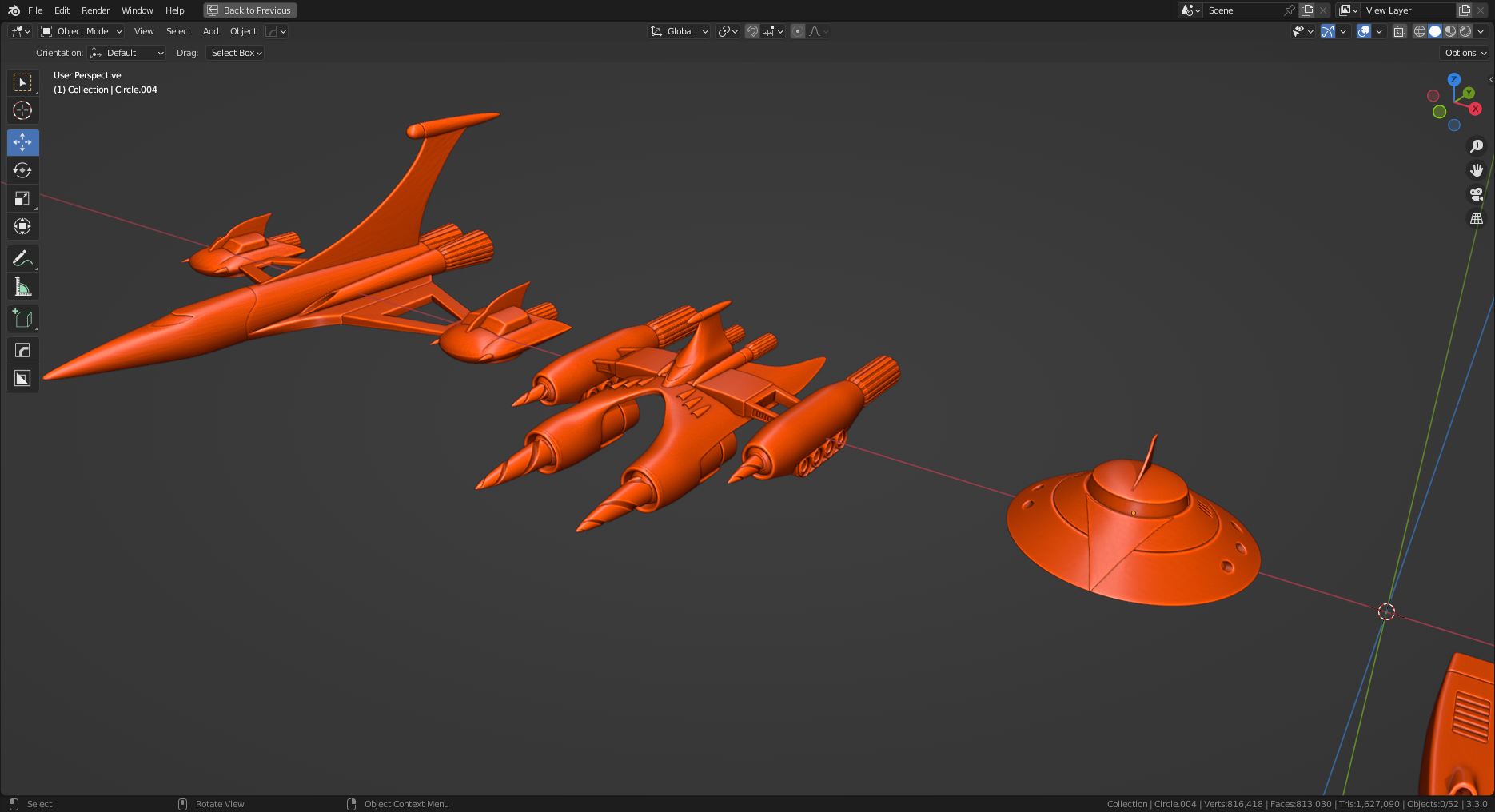Image resolution: width=1495 pixels, height=812 pixels.
Task: Open the Edit menu
Action: tap(62, 10)
